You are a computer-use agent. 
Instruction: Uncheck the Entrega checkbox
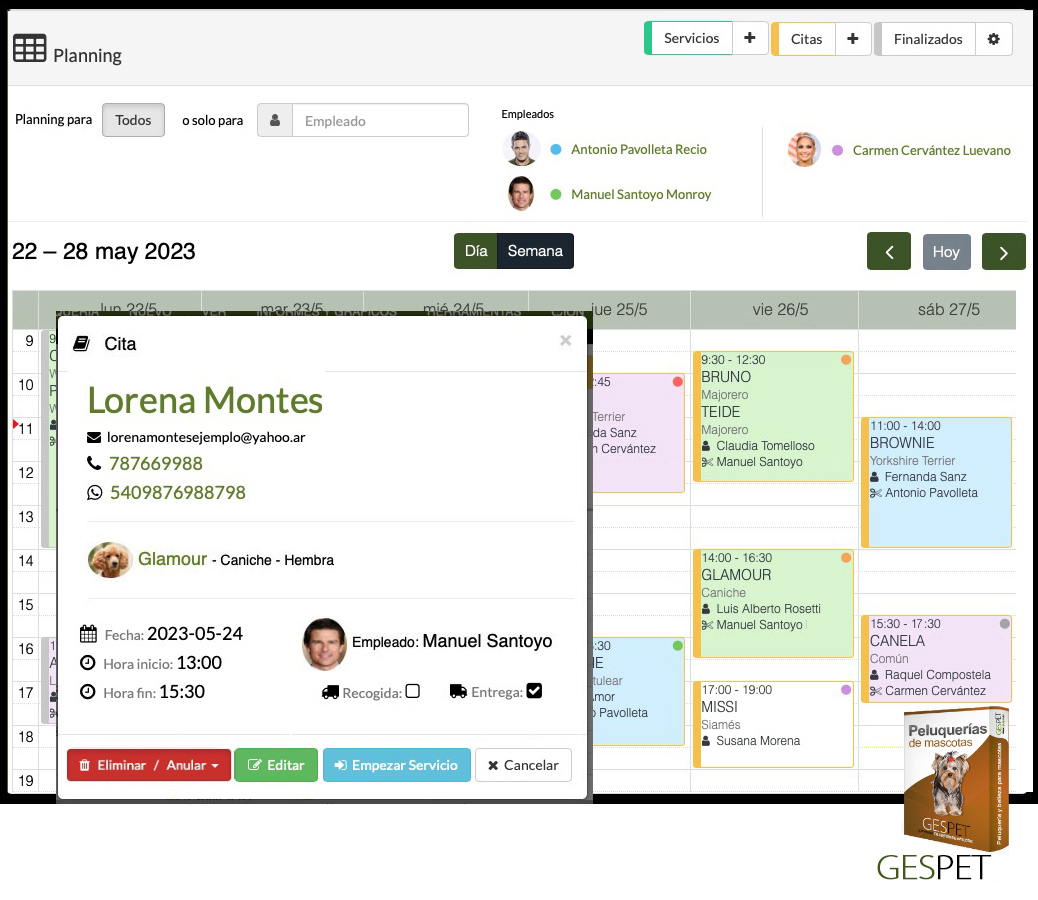coord(534,691)
